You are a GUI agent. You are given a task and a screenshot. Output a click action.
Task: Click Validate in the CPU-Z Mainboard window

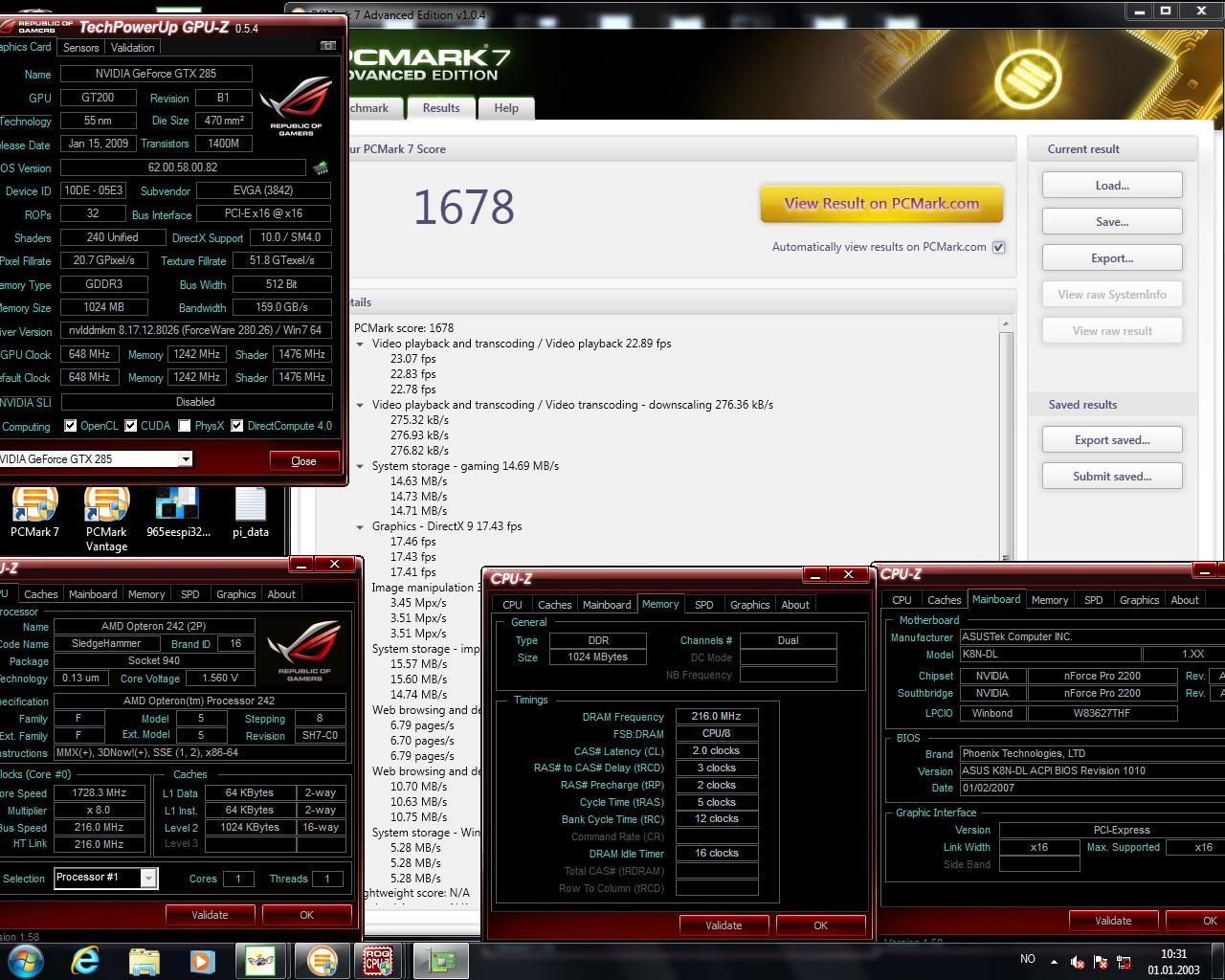(x=1113, y=920)
